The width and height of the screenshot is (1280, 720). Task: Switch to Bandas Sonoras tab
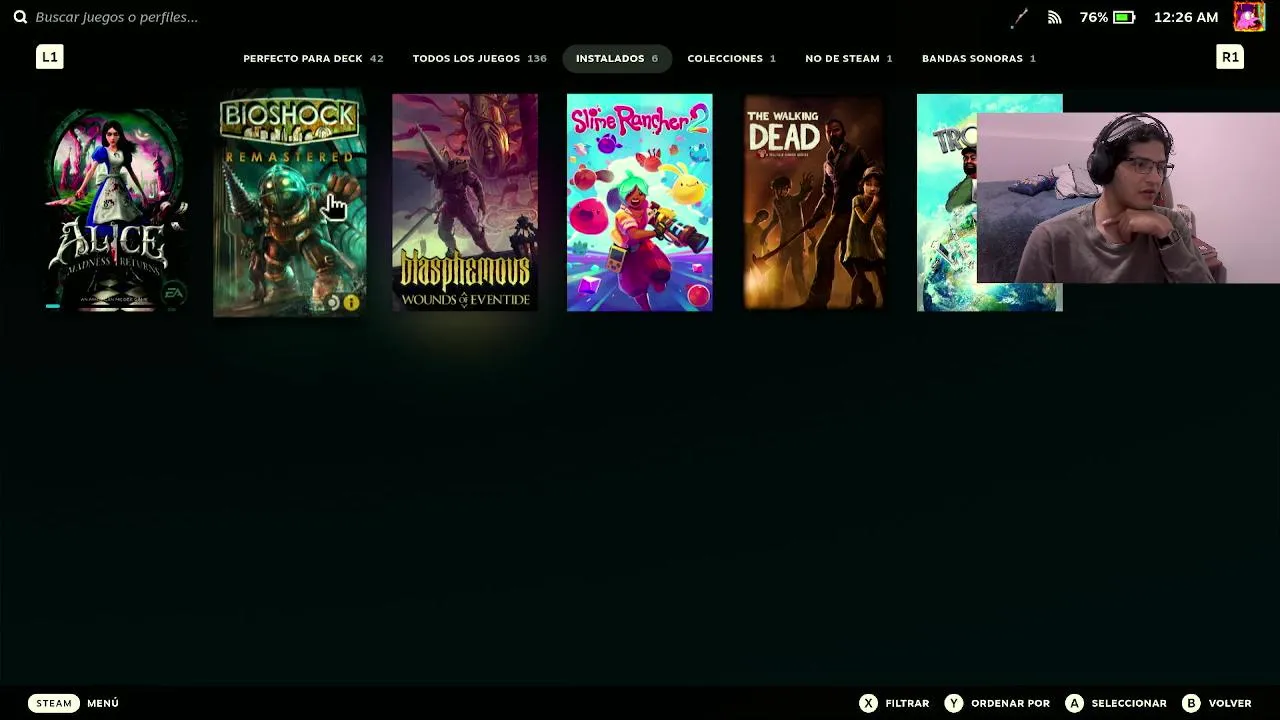[978, 58]
